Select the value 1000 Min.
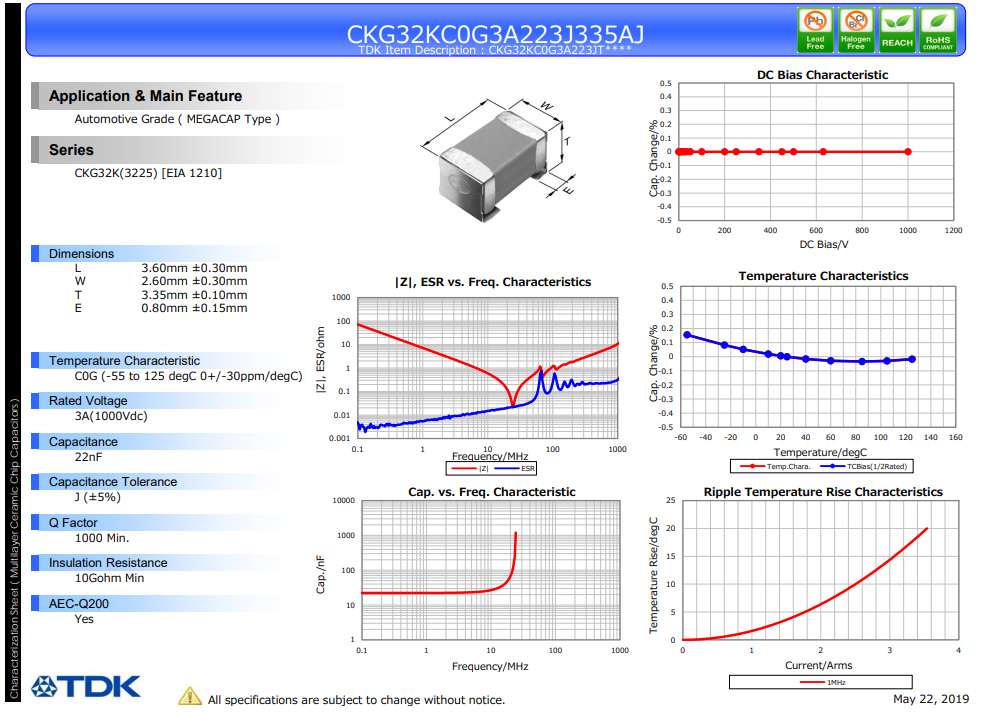 pos(102,538)
